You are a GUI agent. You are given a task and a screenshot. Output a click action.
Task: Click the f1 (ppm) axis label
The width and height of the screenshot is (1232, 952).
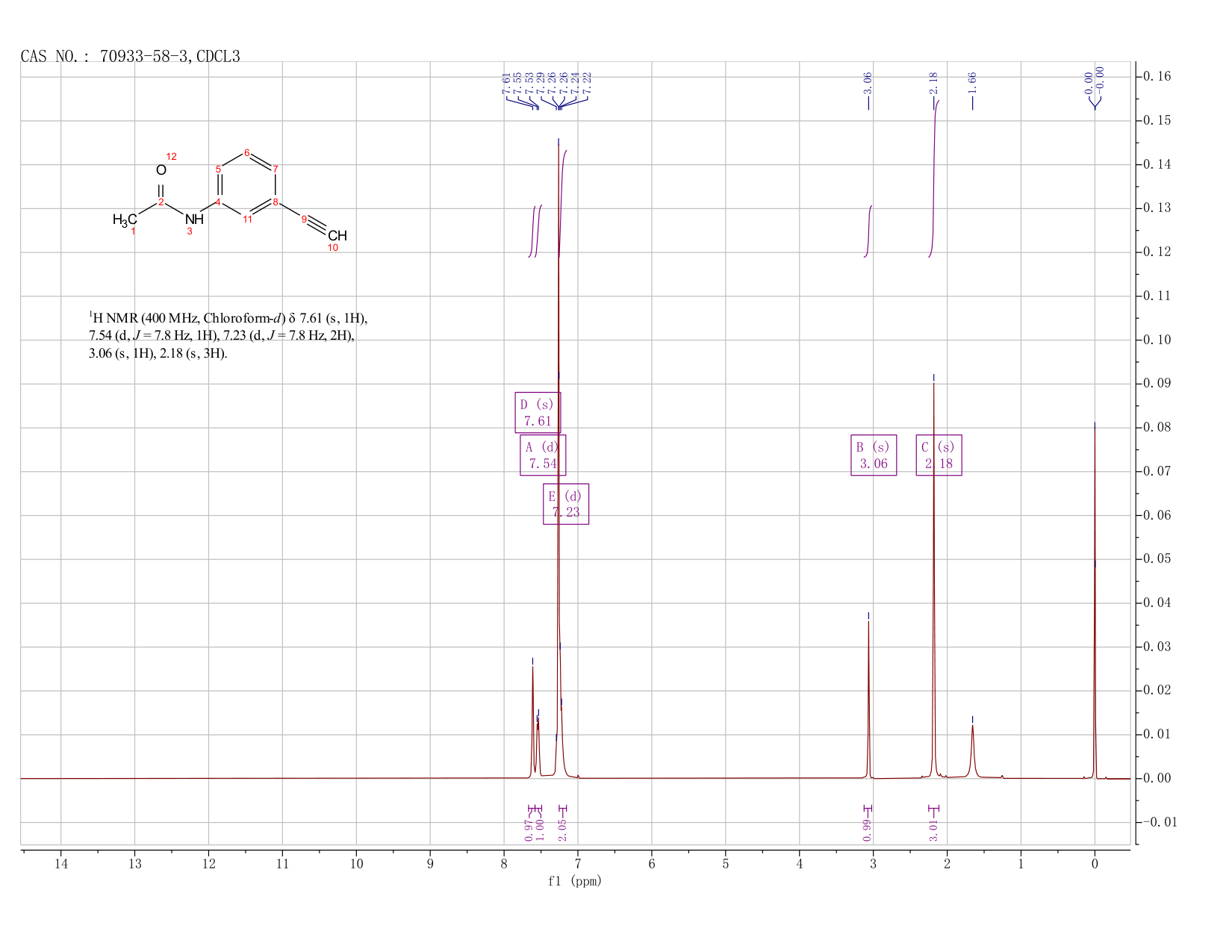coord(575,881)
